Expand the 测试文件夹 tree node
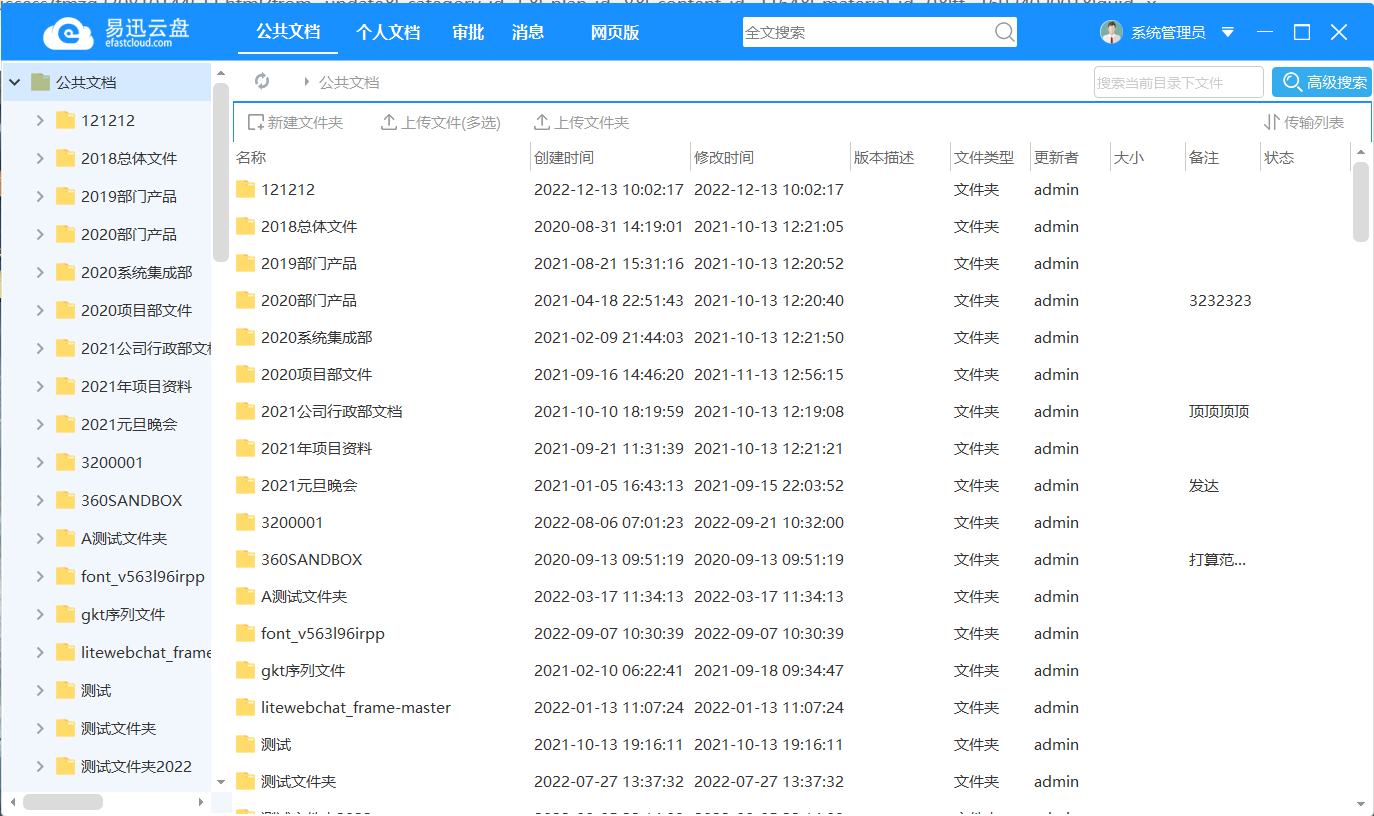Screen dimensions: 1374x816 [39, 728]
